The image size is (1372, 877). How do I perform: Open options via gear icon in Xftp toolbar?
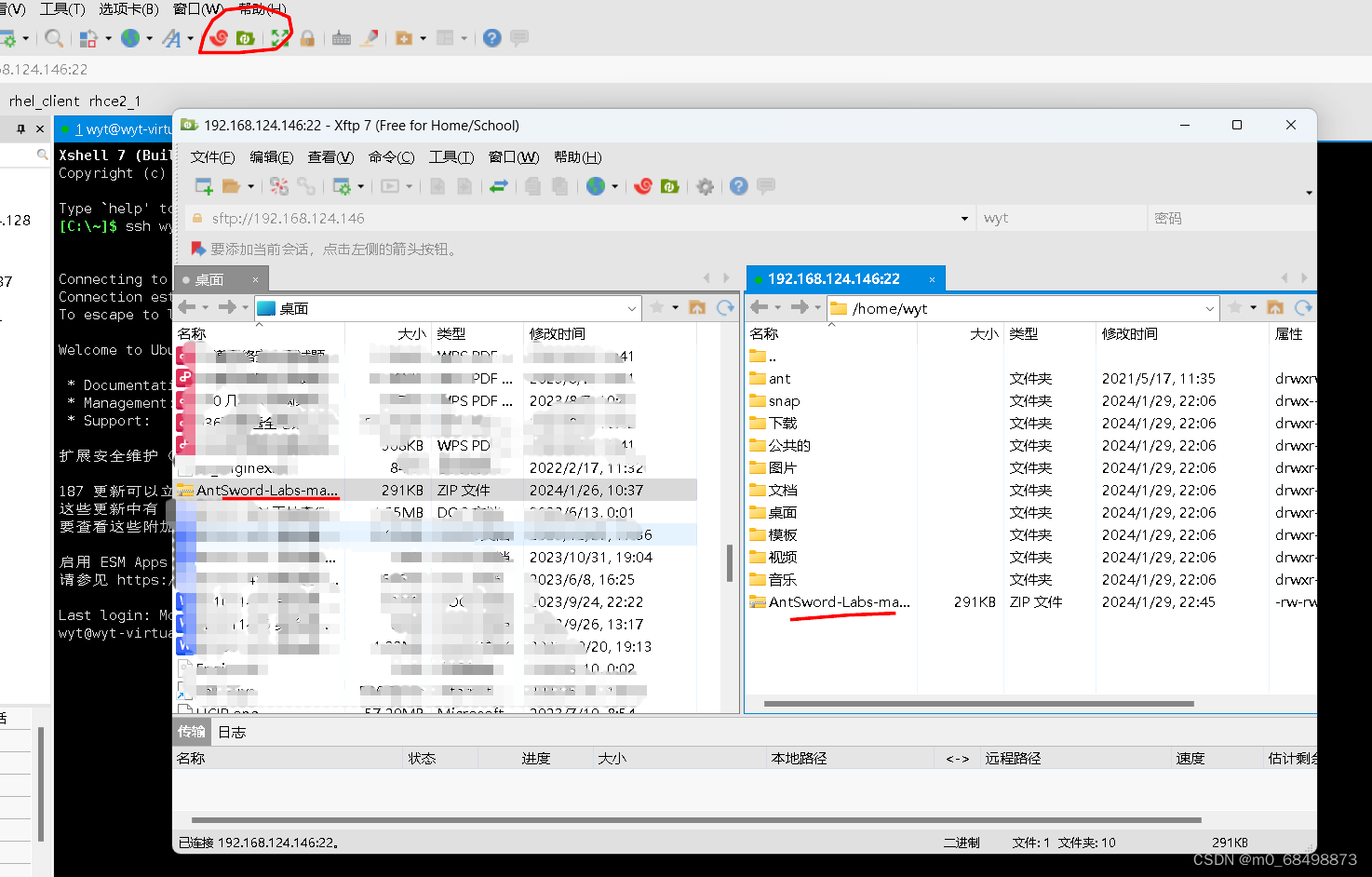tap(706, 186)
